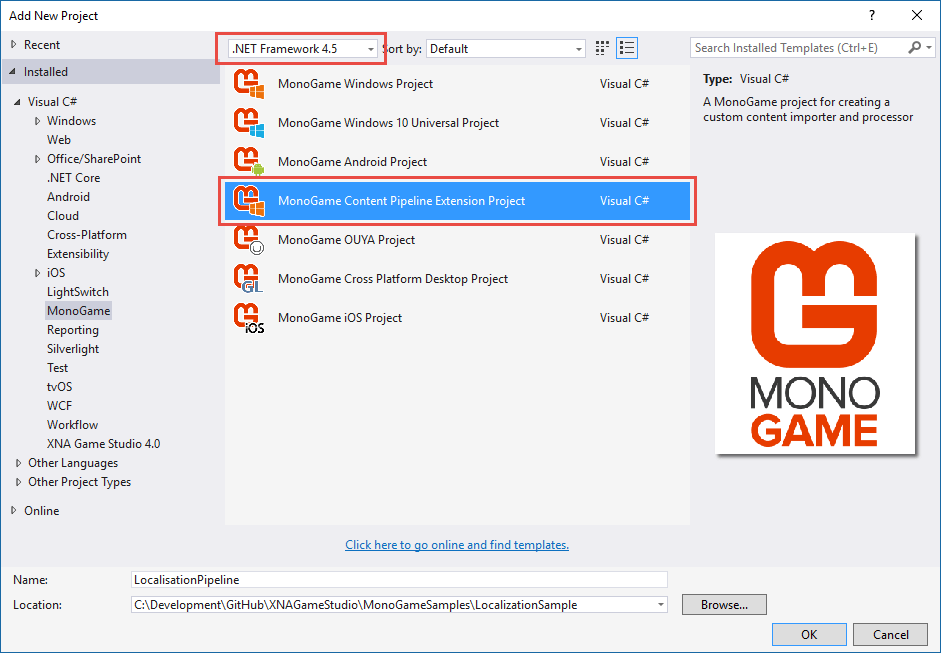
Task: Choose MonoGame Windows 10 Universal Project name
Action: pos(388,123)
